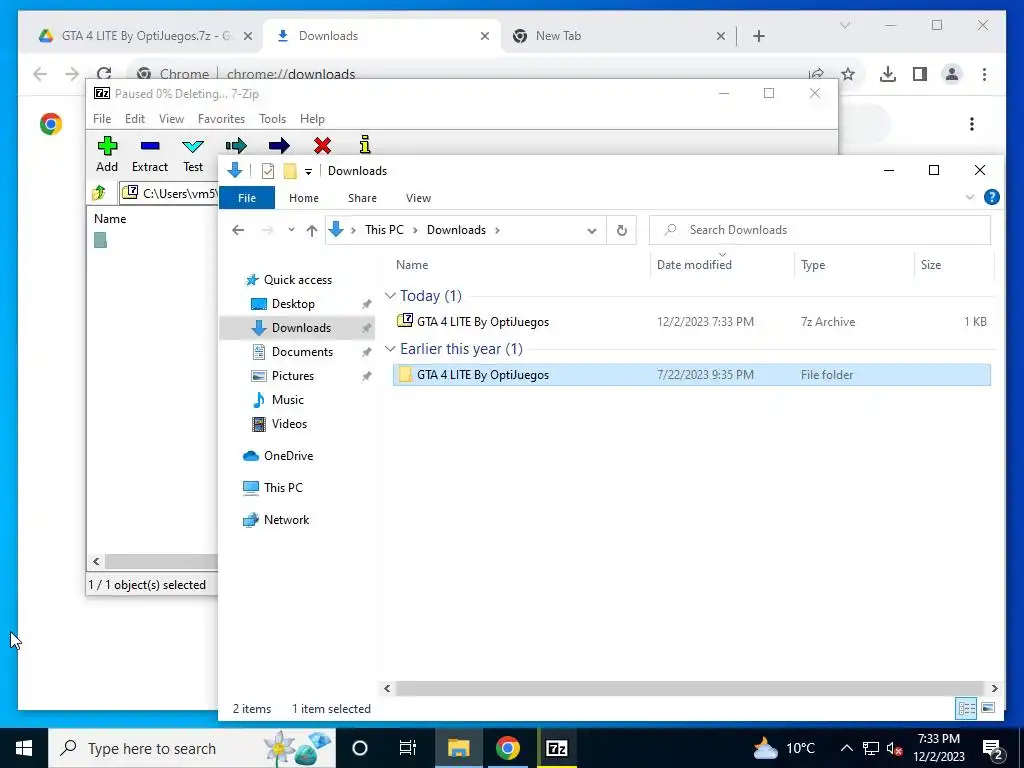This screenshot has height=768, width=1024.
Task: Select Documents in navigation pane
Action: (x=302, y=352)
